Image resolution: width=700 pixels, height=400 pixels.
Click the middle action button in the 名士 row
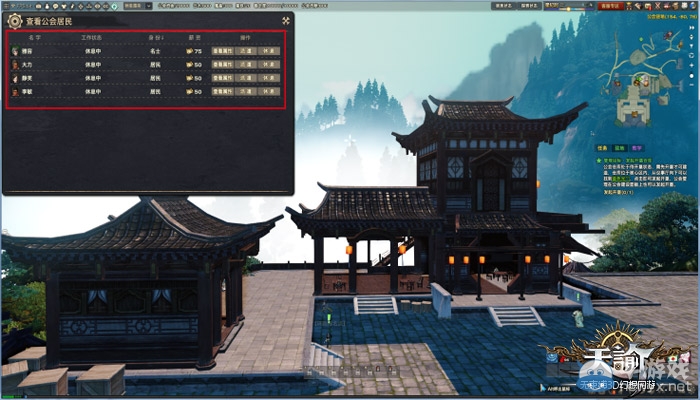pos(246,51)
